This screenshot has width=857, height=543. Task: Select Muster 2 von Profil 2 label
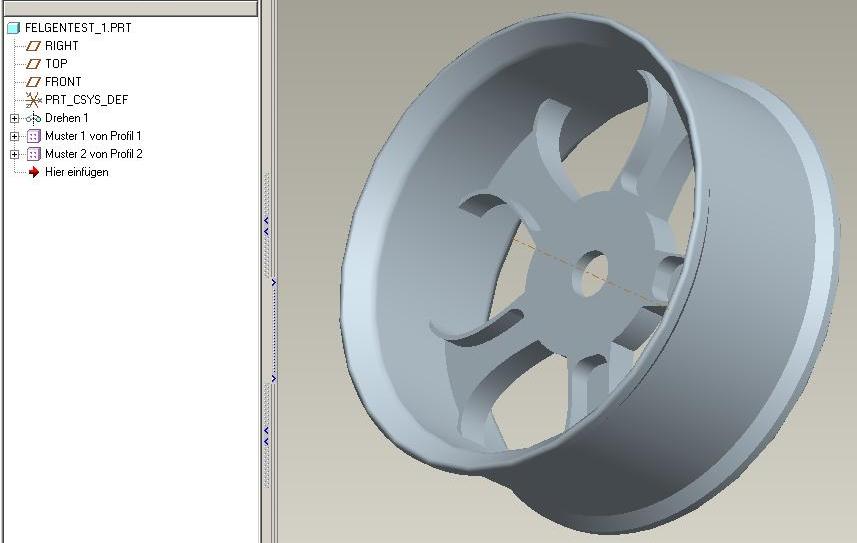[x=94, y=154]
